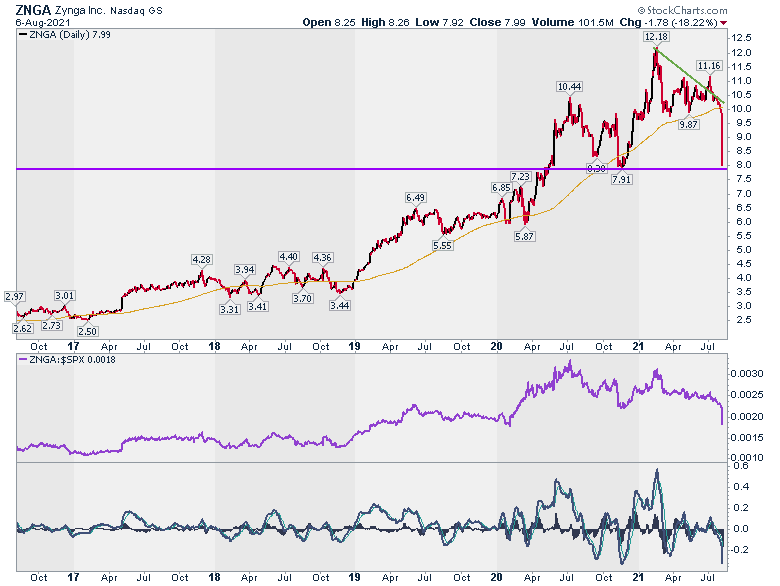The height and width of the screenshot is (586, 780).
Task: Click the bottom axis year label 19
Action: [354, 578]
